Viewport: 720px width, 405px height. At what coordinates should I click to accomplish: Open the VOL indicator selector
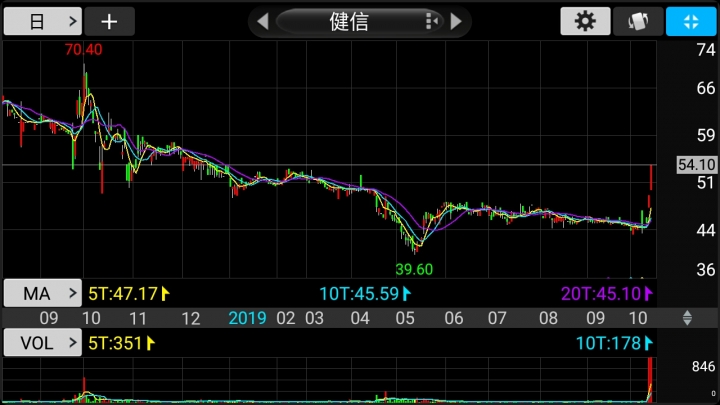pyautogui.click(x=43, y=343)
